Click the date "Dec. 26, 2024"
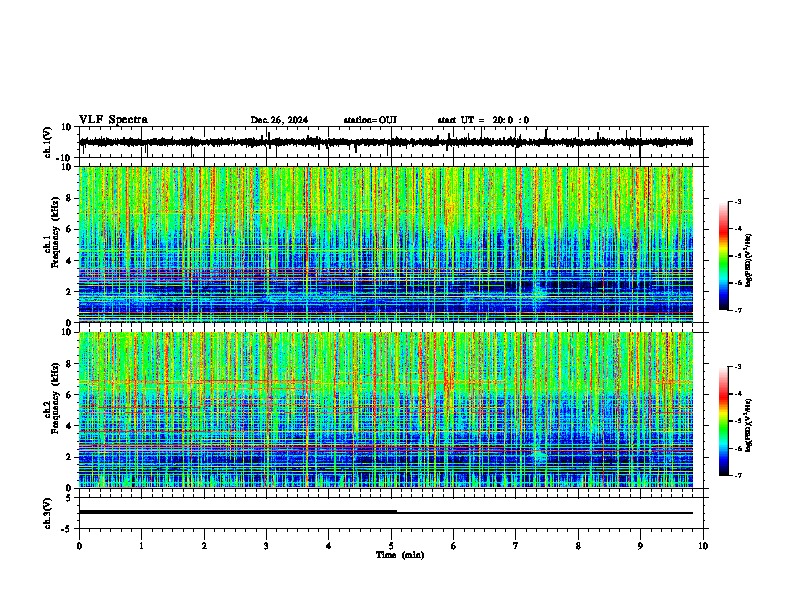792x612 pixels. [x=279, y=120]
